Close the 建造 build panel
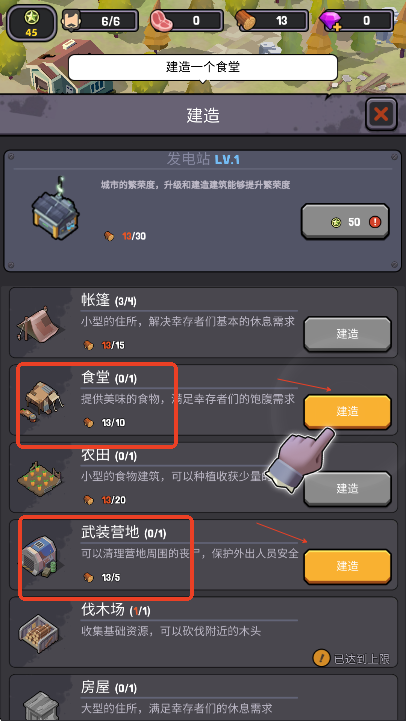406x721 pixels. click(x=381, y=114)
